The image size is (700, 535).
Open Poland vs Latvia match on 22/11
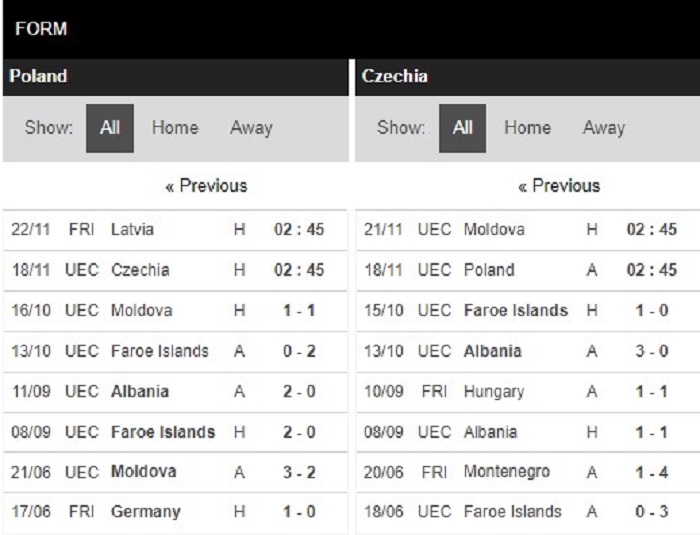(x=175, y=230)
